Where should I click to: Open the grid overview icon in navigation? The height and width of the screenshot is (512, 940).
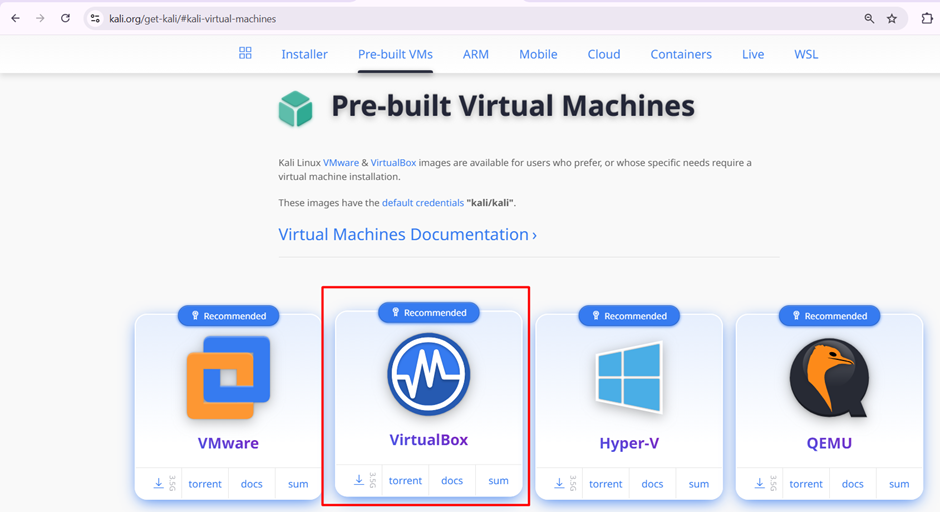(245, 53)
